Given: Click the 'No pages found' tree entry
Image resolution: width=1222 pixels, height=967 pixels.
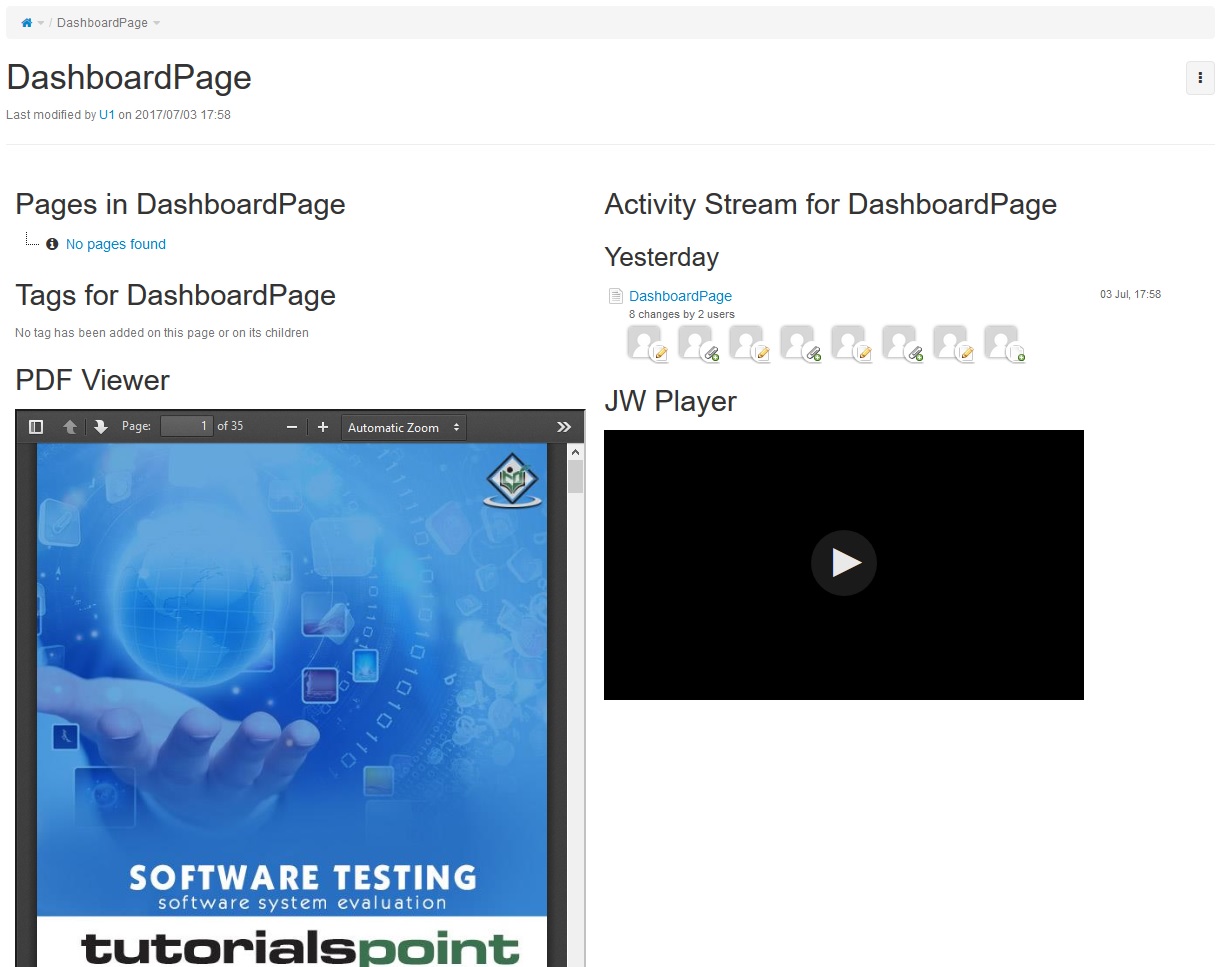Looking at the screenshot, I should coord(115,244).
